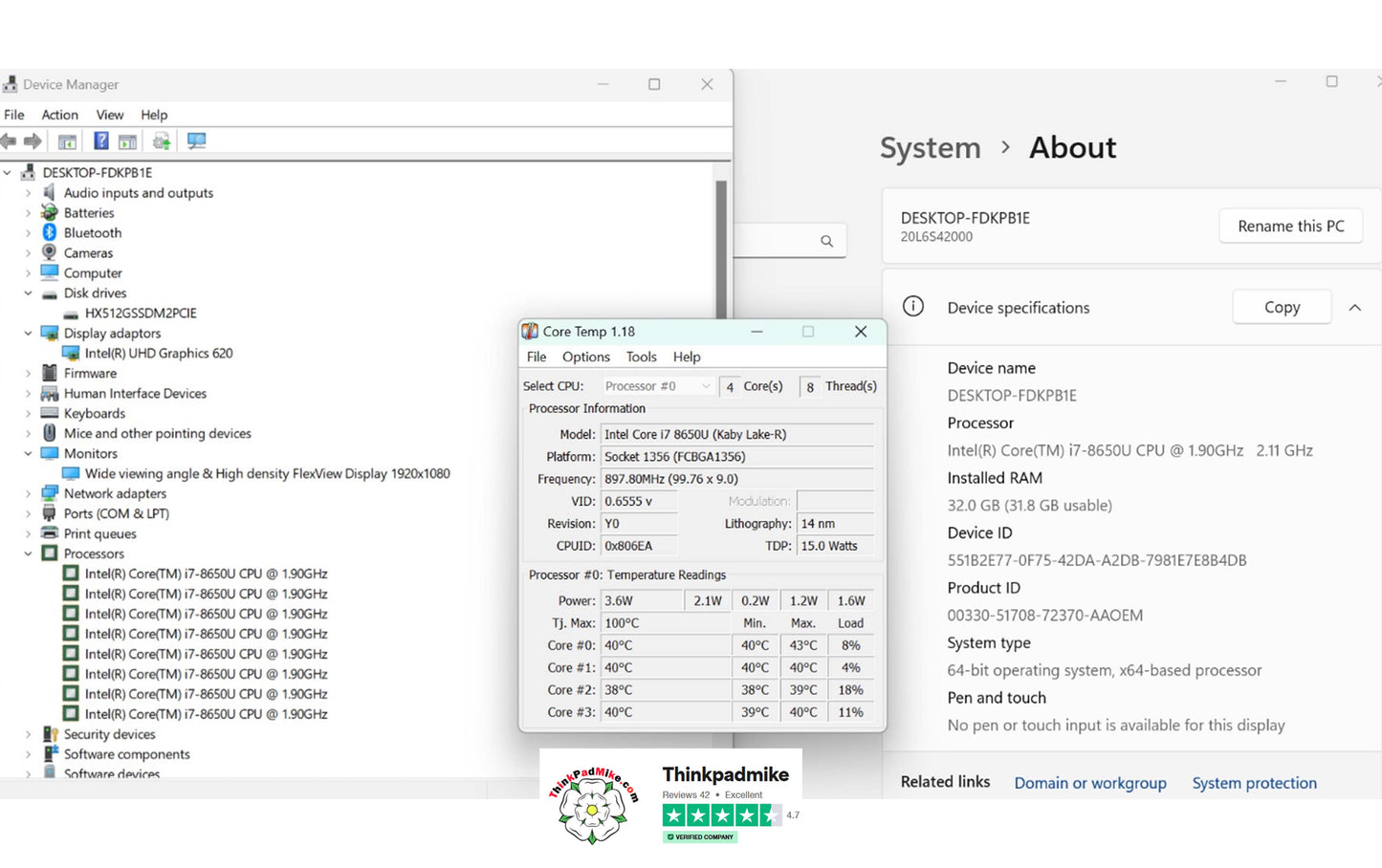Click the Thinkpadmike Trustpilot star rating
1382x868 pixels.
[720, 815]
